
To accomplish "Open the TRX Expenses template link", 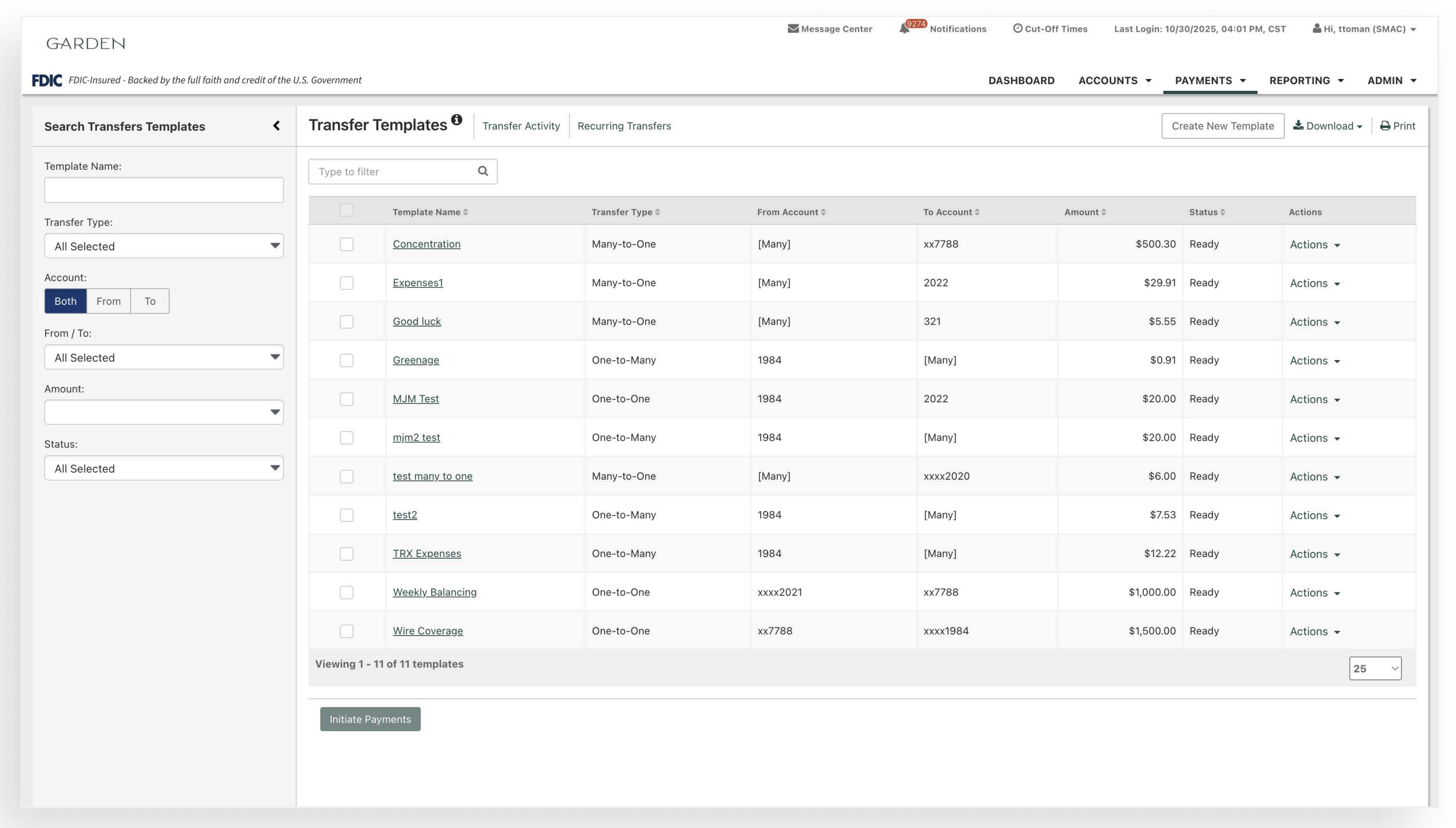I will point(426,553).
